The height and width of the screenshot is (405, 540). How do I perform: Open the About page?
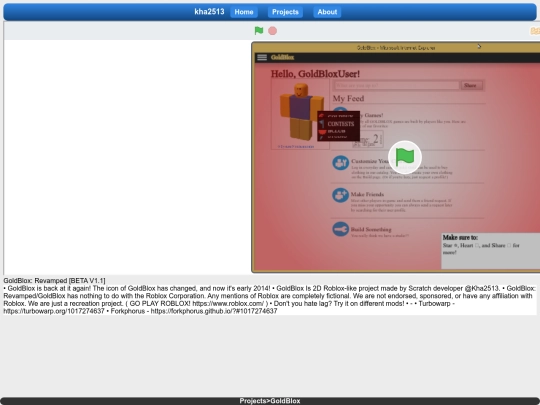(327, 12)
